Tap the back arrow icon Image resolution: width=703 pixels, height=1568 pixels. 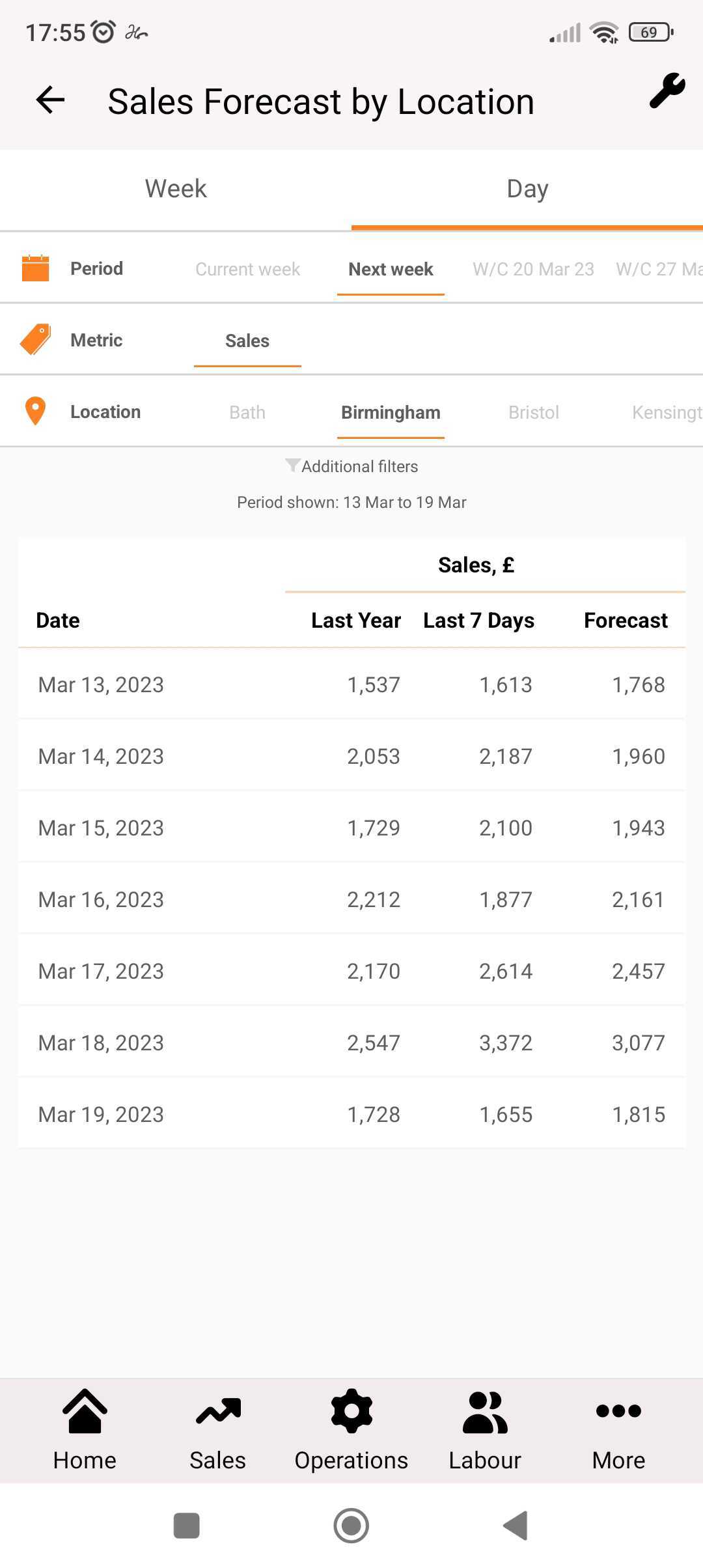pyautogui.click(x=50, y=100)
